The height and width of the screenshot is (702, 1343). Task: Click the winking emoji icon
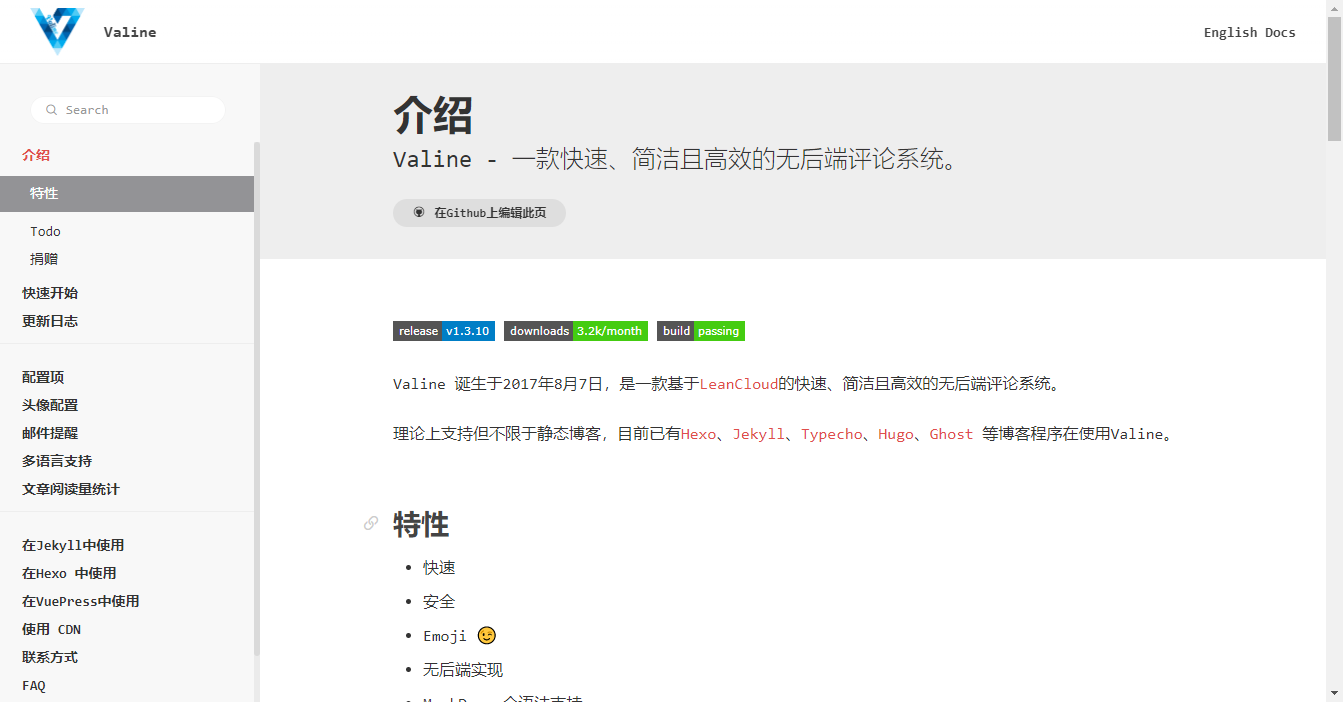[x=487, y=635]
